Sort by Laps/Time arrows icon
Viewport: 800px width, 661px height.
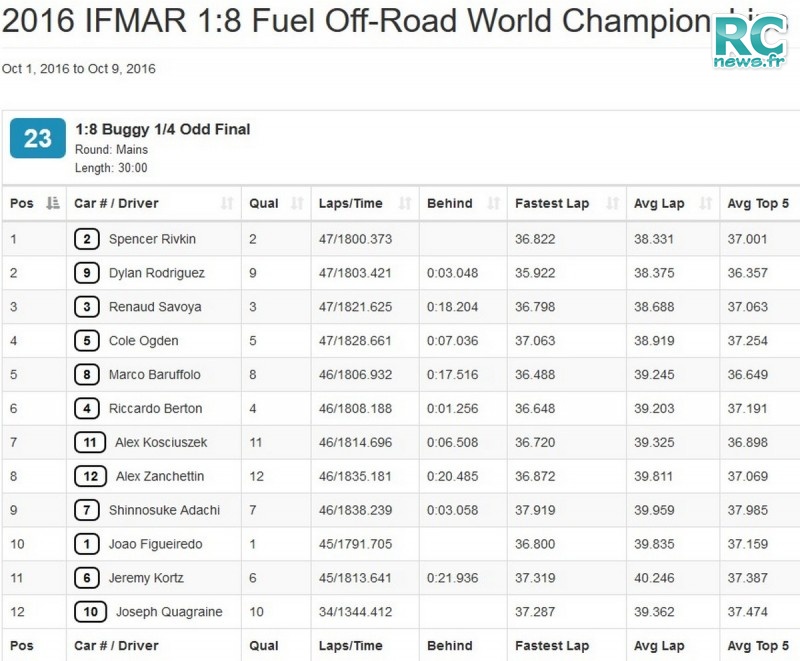(x=405, y=204)
